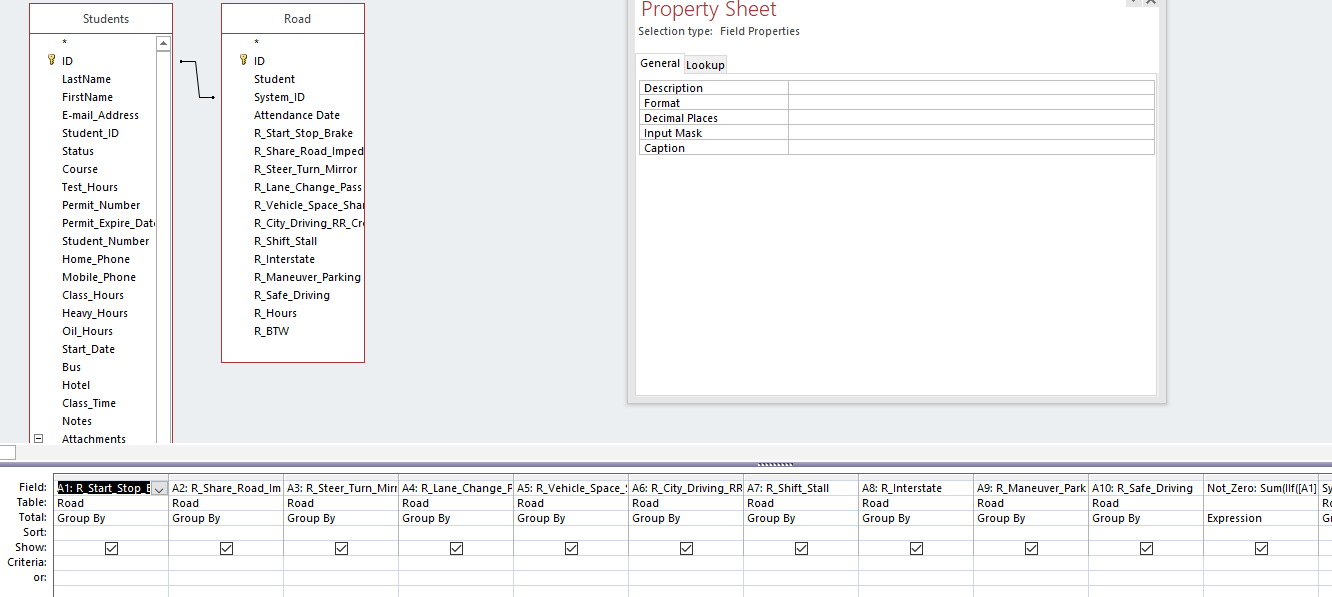Select R_BTW field in Road table
The height and width of the screenshot is (597, 1332).
click(271, 331)
